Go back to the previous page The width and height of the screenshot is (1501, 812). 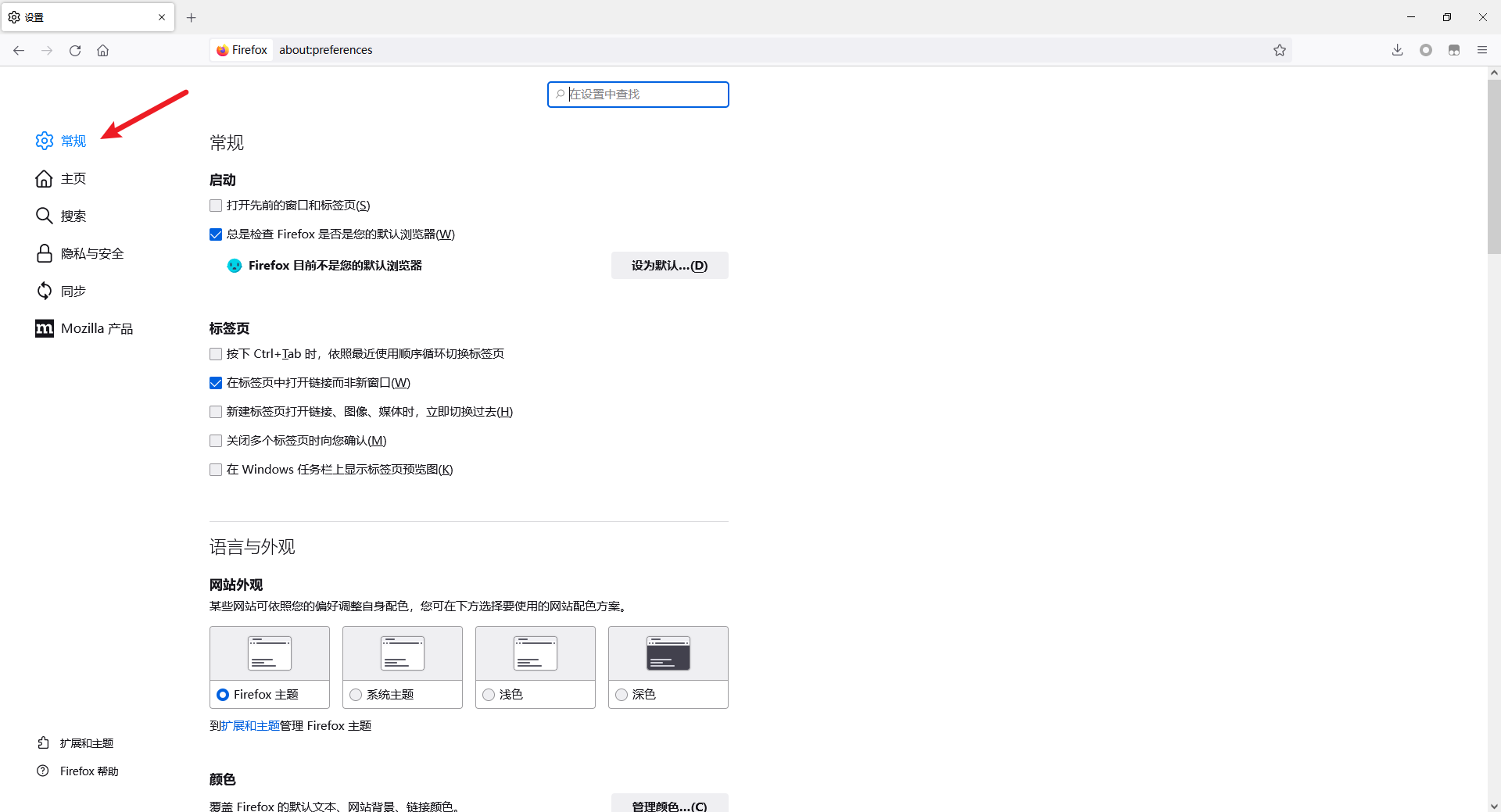[19, 50]
